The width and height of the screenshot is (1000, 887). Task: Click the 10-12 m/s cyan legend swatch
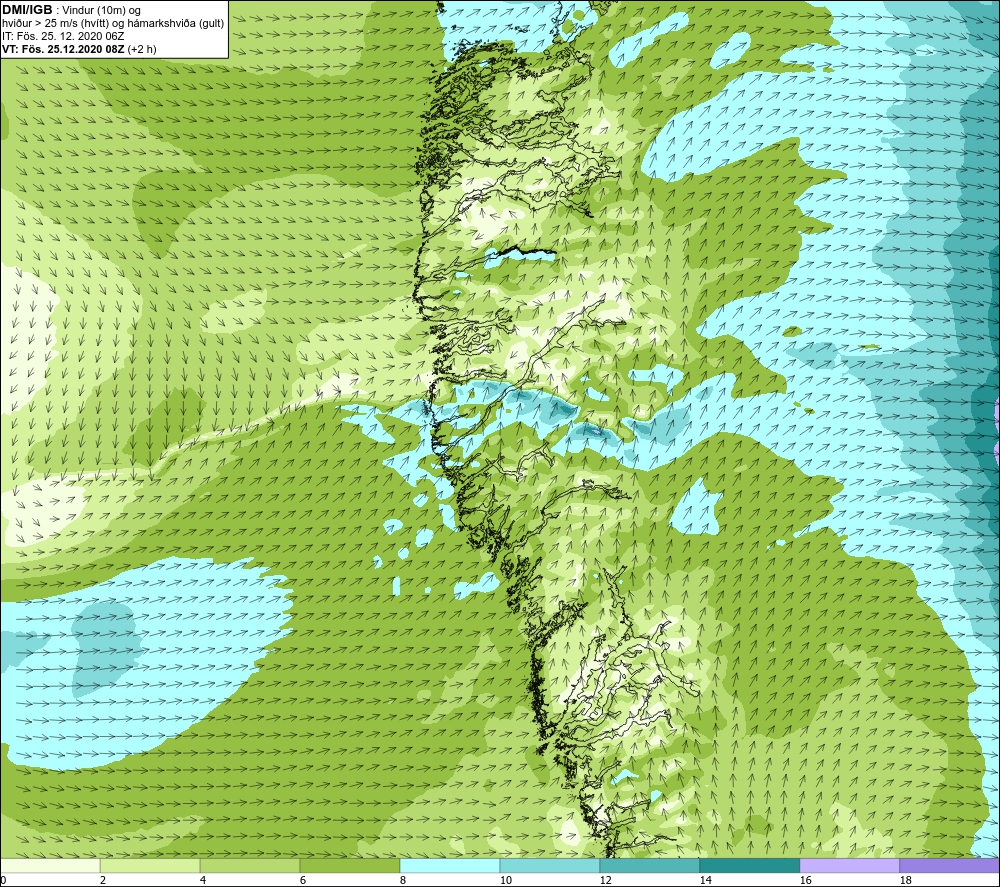[x=549, y=865]
